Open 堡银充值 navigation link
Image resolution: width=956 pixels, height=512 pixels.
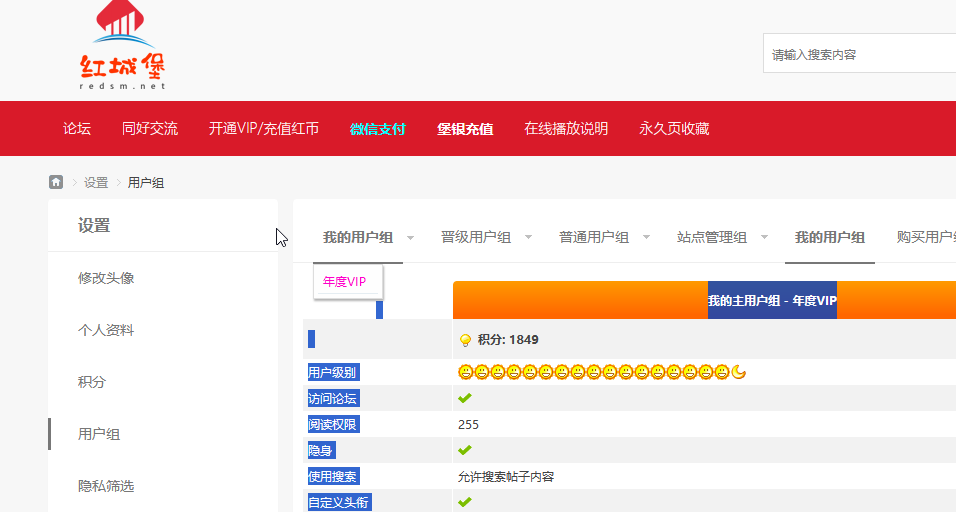pyautogui.click(x=465, y=129)
